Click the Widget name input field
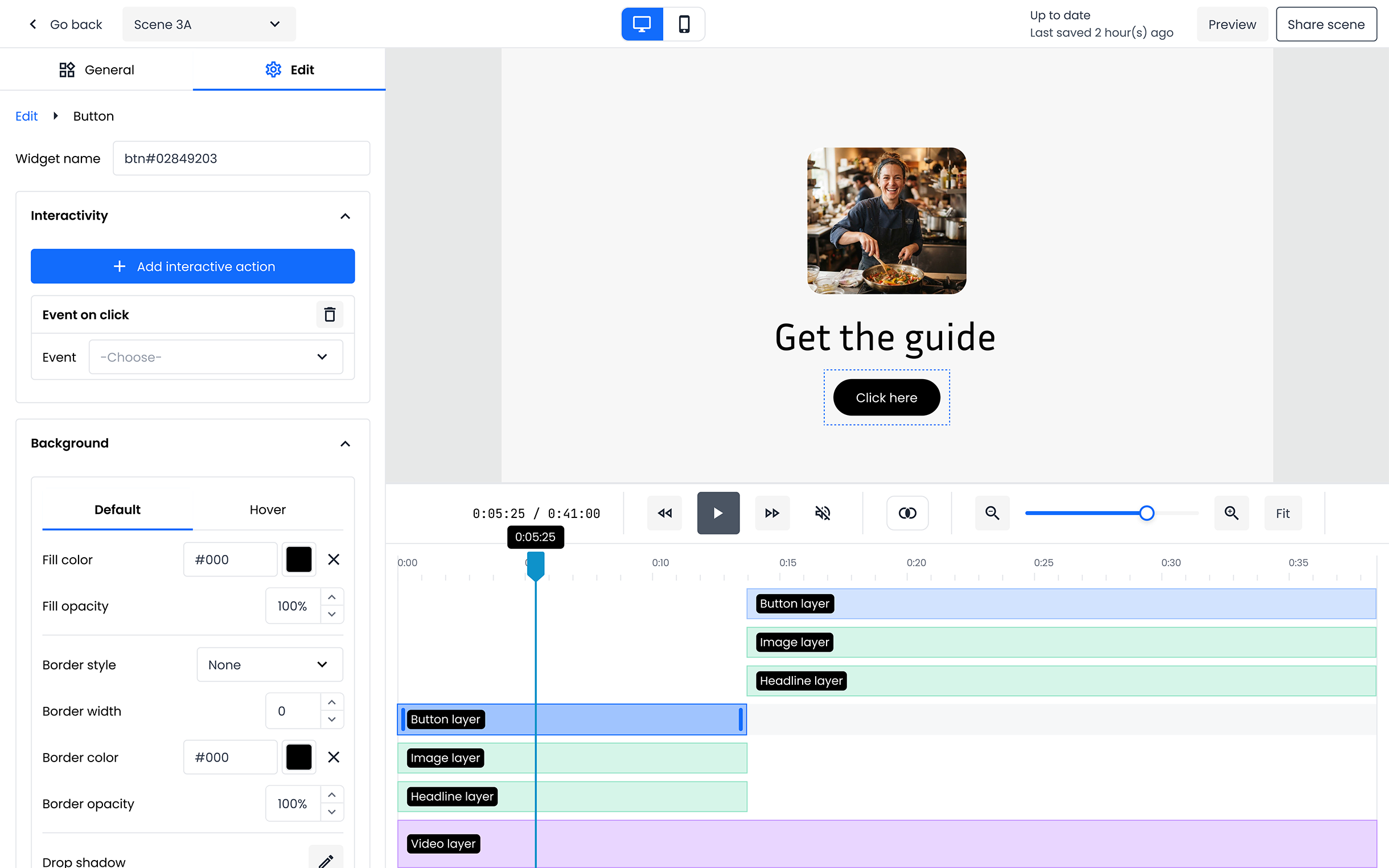This screenshot has width=1389, height=868. click(241, 158)
